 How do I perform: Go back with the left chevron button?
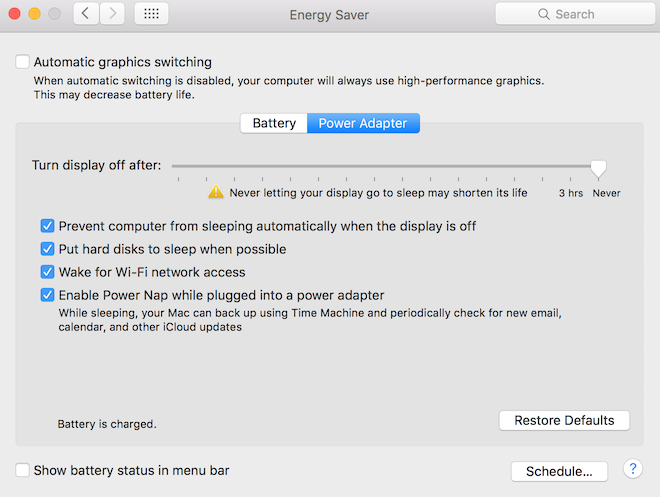(x=86, y=13)
